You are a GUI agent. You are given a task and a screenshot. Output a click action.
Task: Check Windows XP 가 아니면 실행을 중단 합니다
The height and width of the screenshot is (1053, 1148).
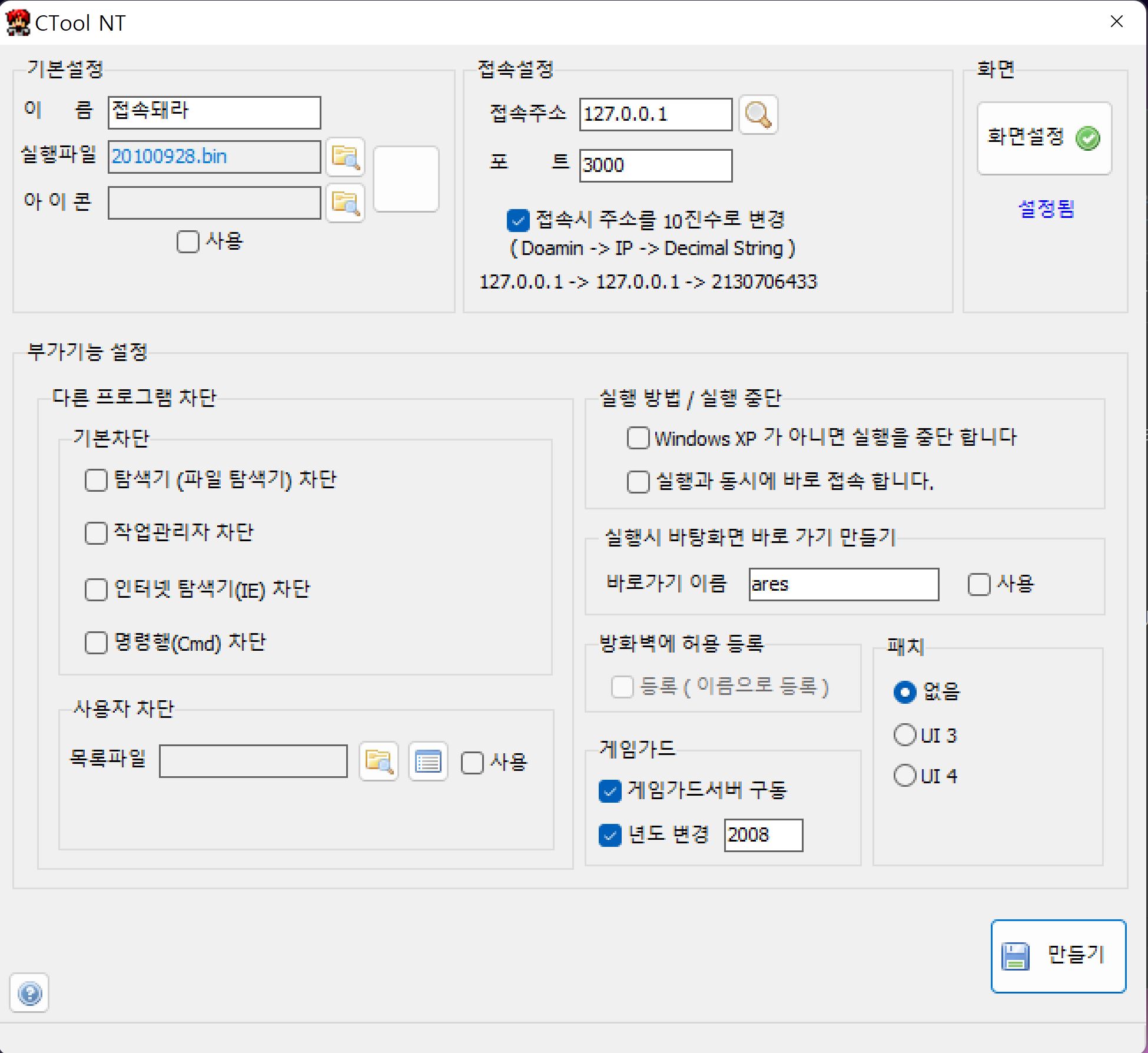[638, 438]
